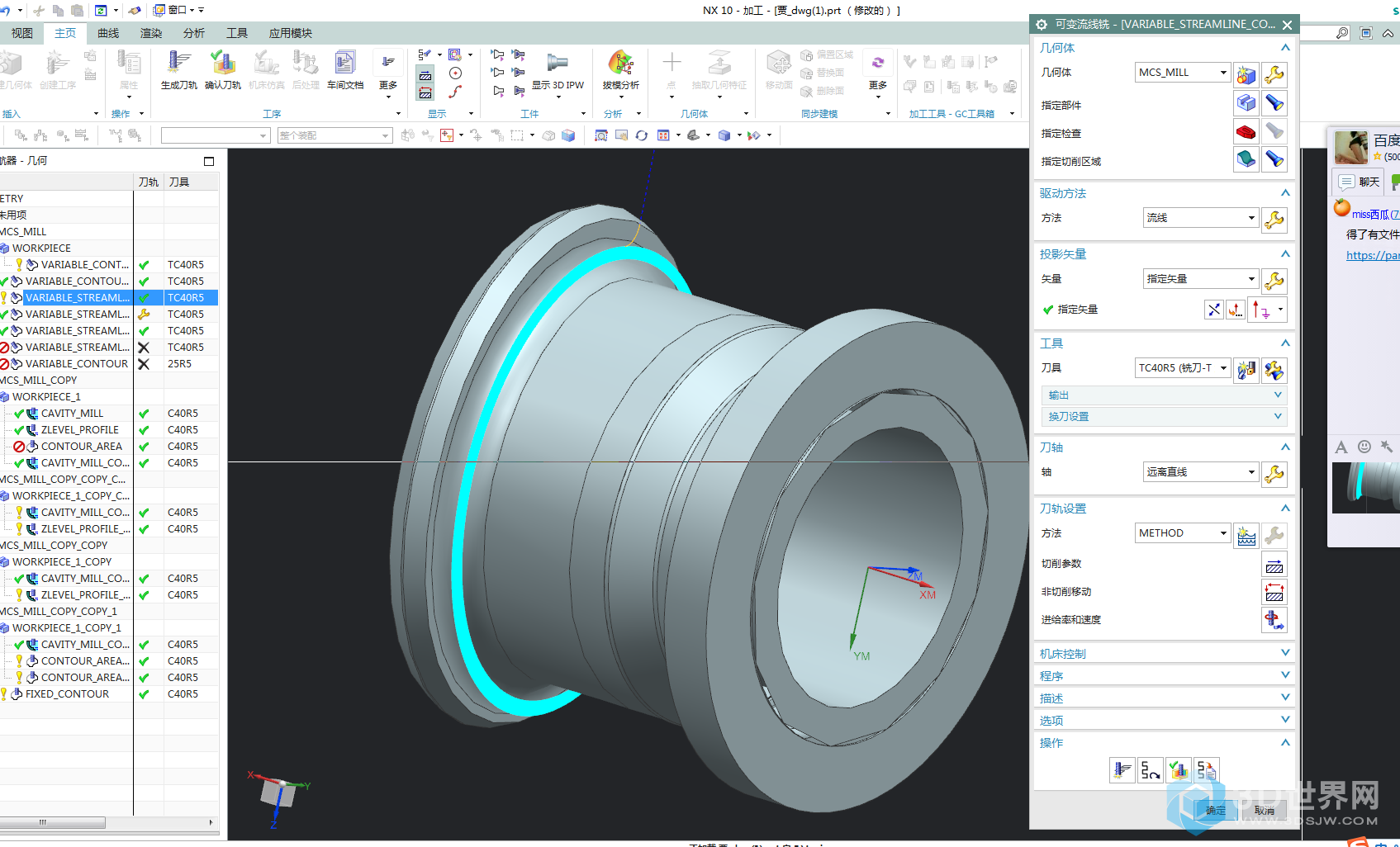Switch to the Tools (工具) ribbon tab
Screen dimensions: 1400x847
click(237, 33)
